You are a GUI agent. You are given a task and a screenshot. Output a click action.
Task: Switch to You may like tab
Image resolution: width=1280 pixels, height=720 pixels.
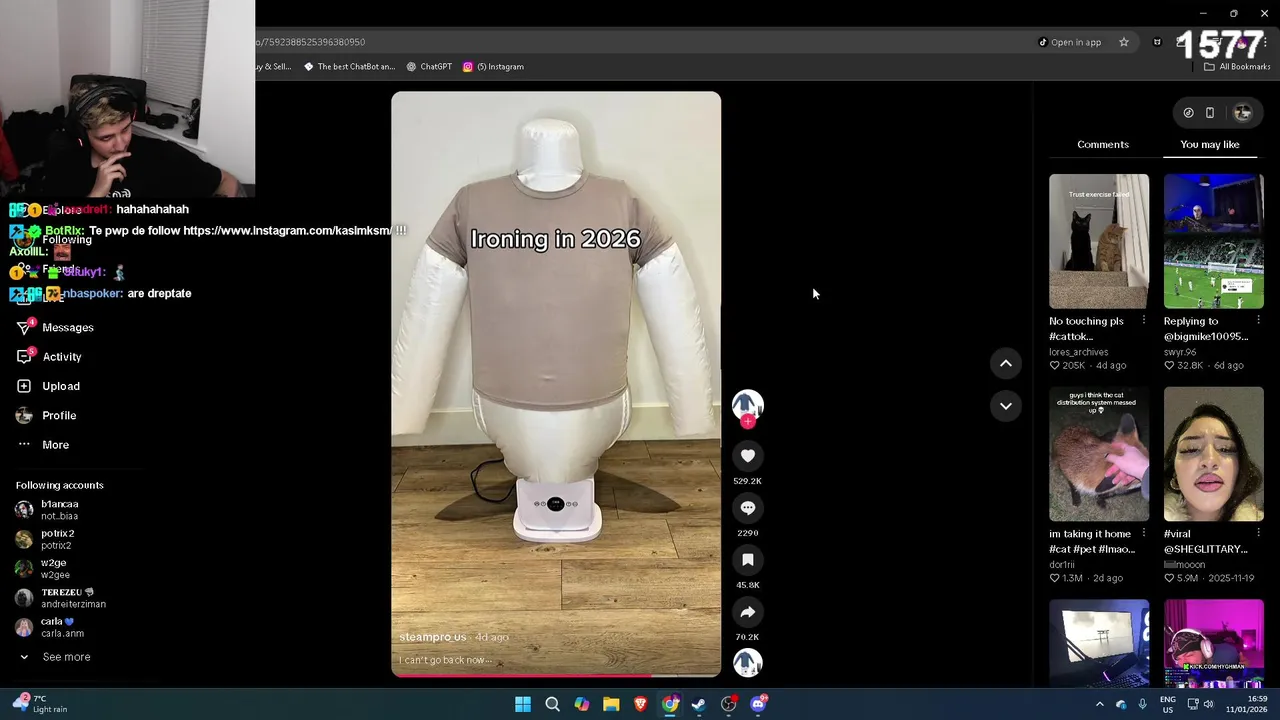1210,144
